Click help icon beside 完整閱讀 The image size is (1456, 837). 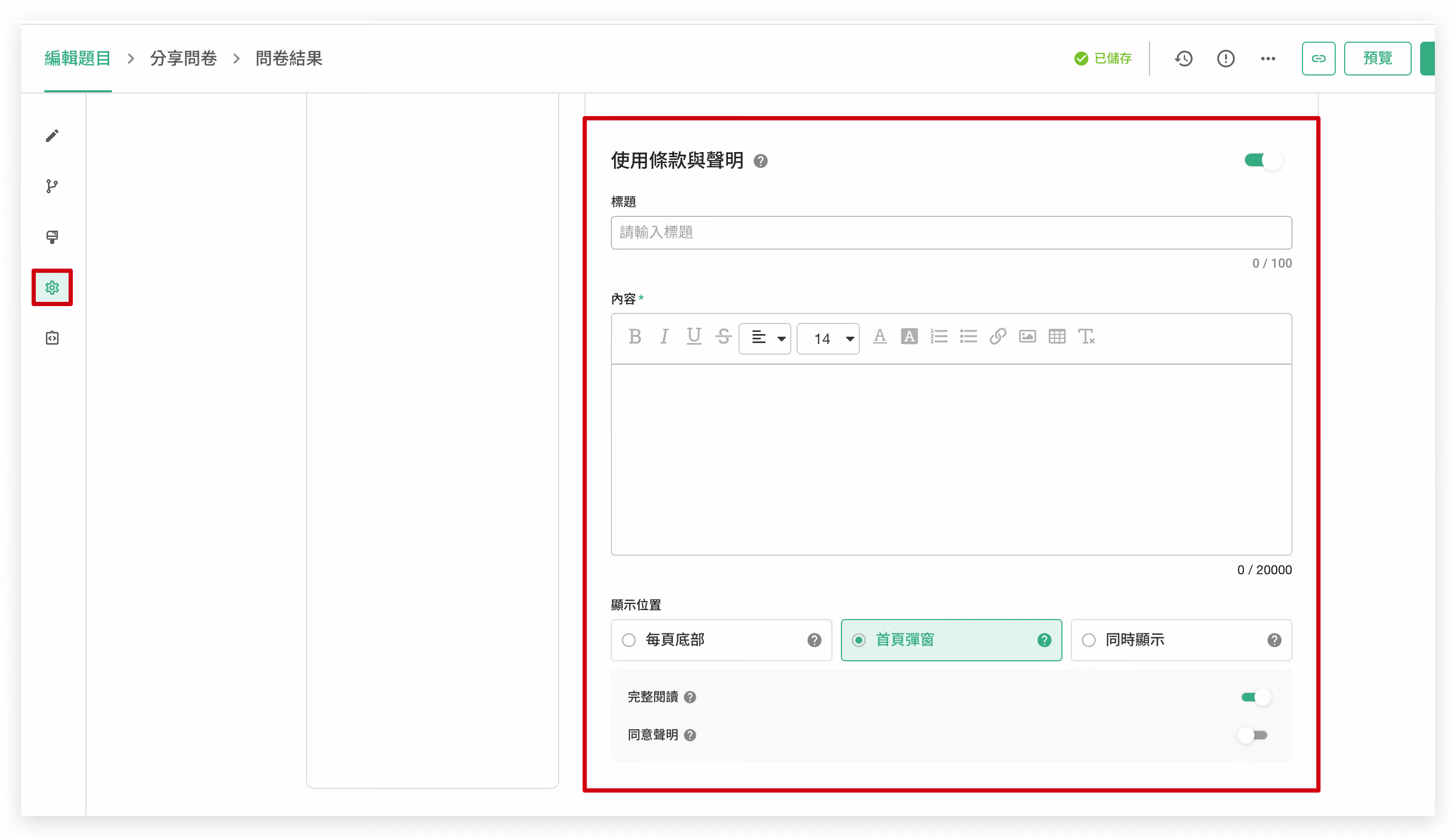click(x=690, y=697)
